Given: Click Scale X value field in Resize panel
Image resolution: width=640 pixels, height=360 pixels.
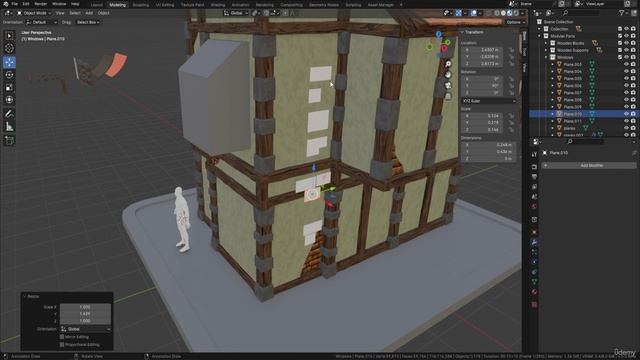Looking at the screenshot, I should pyautogui.click(x=85, y=307).
